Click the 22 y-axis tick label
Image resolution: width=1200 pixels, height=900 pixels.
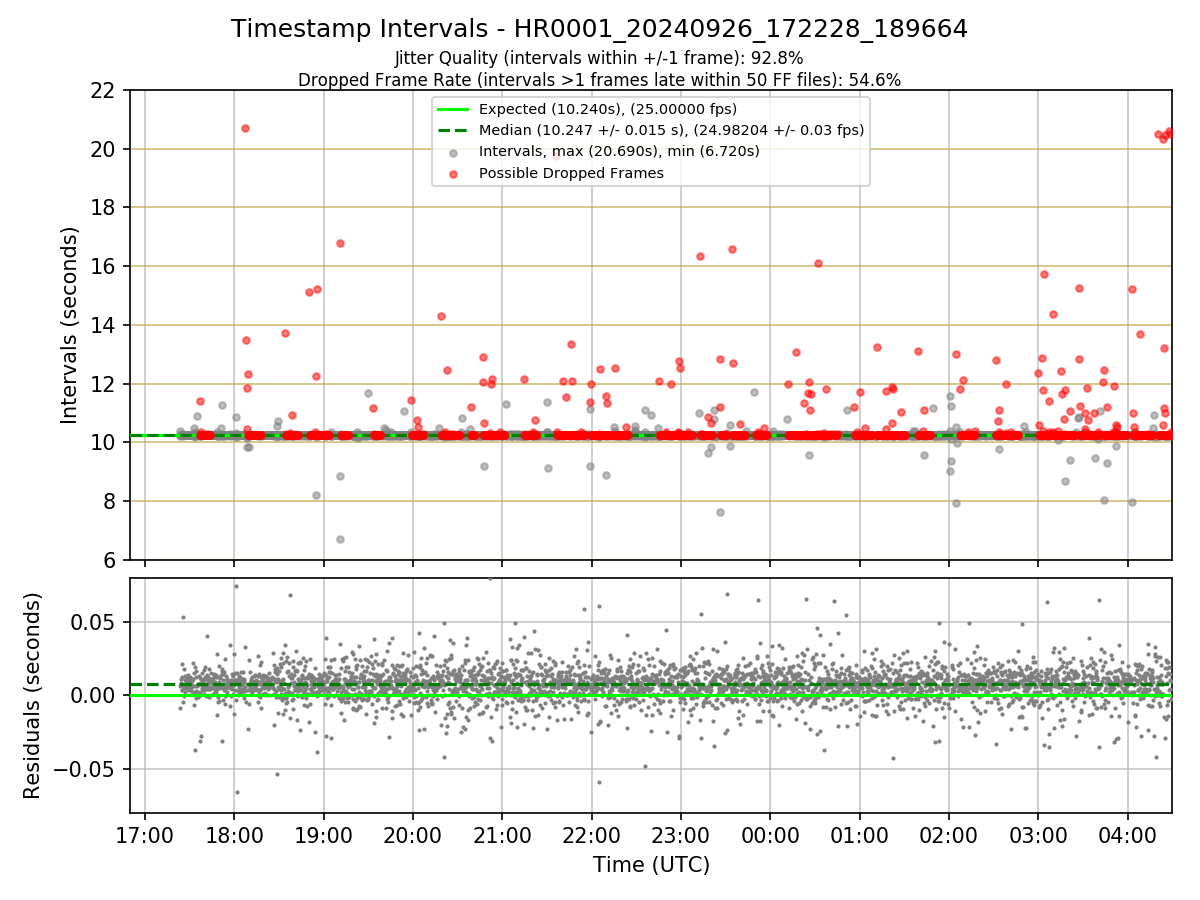104,91
